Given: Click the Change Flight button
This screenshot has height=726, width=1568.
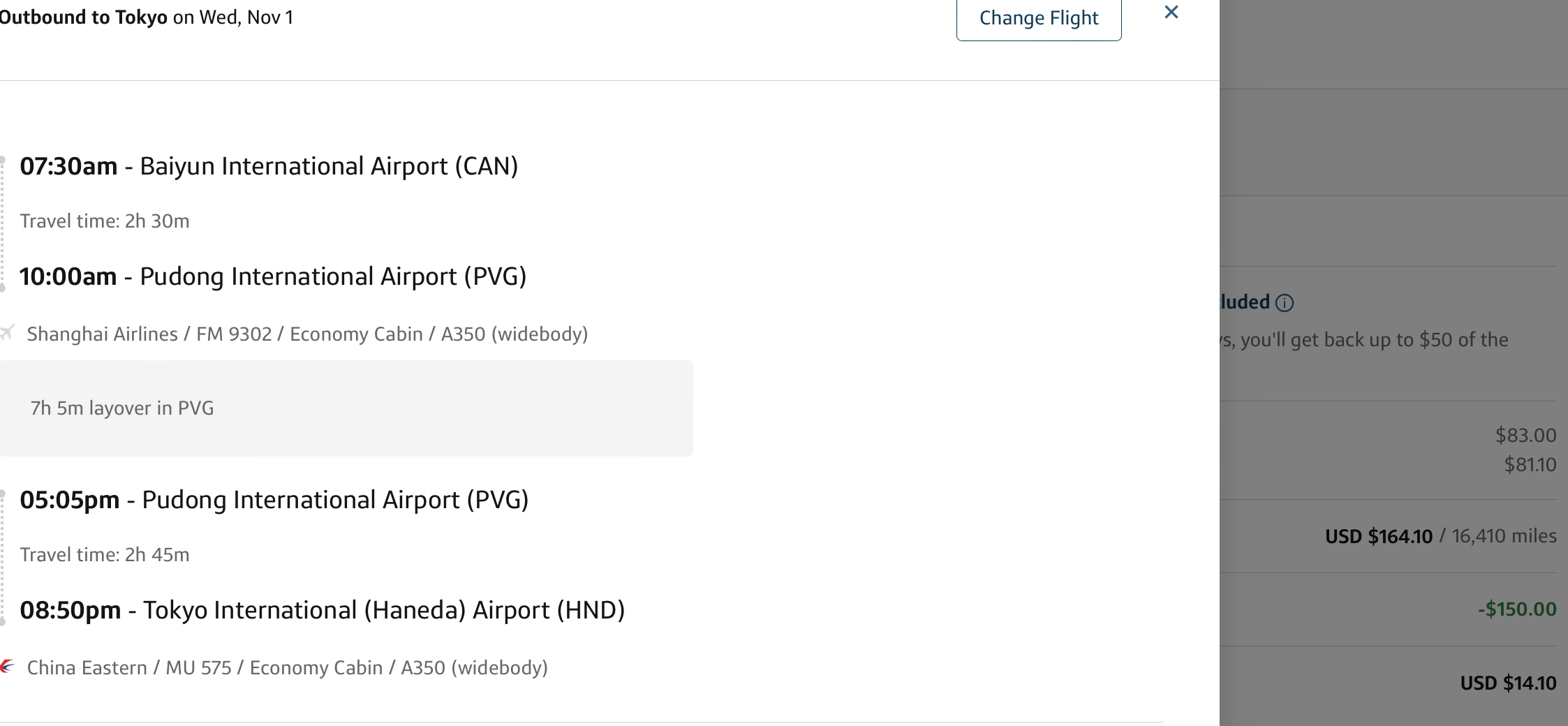Looking at the screenshot, I should 1038,18.
